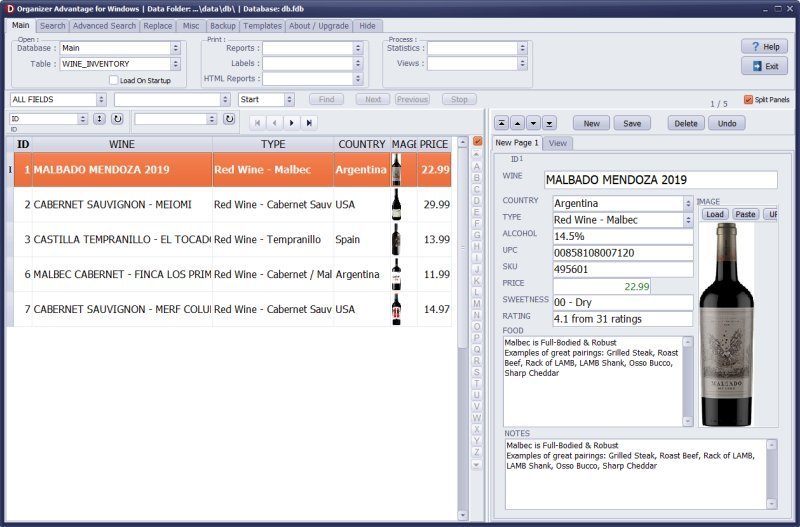This screenshot has width=800, height=527.
Task: Jump to bottom record in details panel
Action: pyautogui.click(x=549, y=123)
